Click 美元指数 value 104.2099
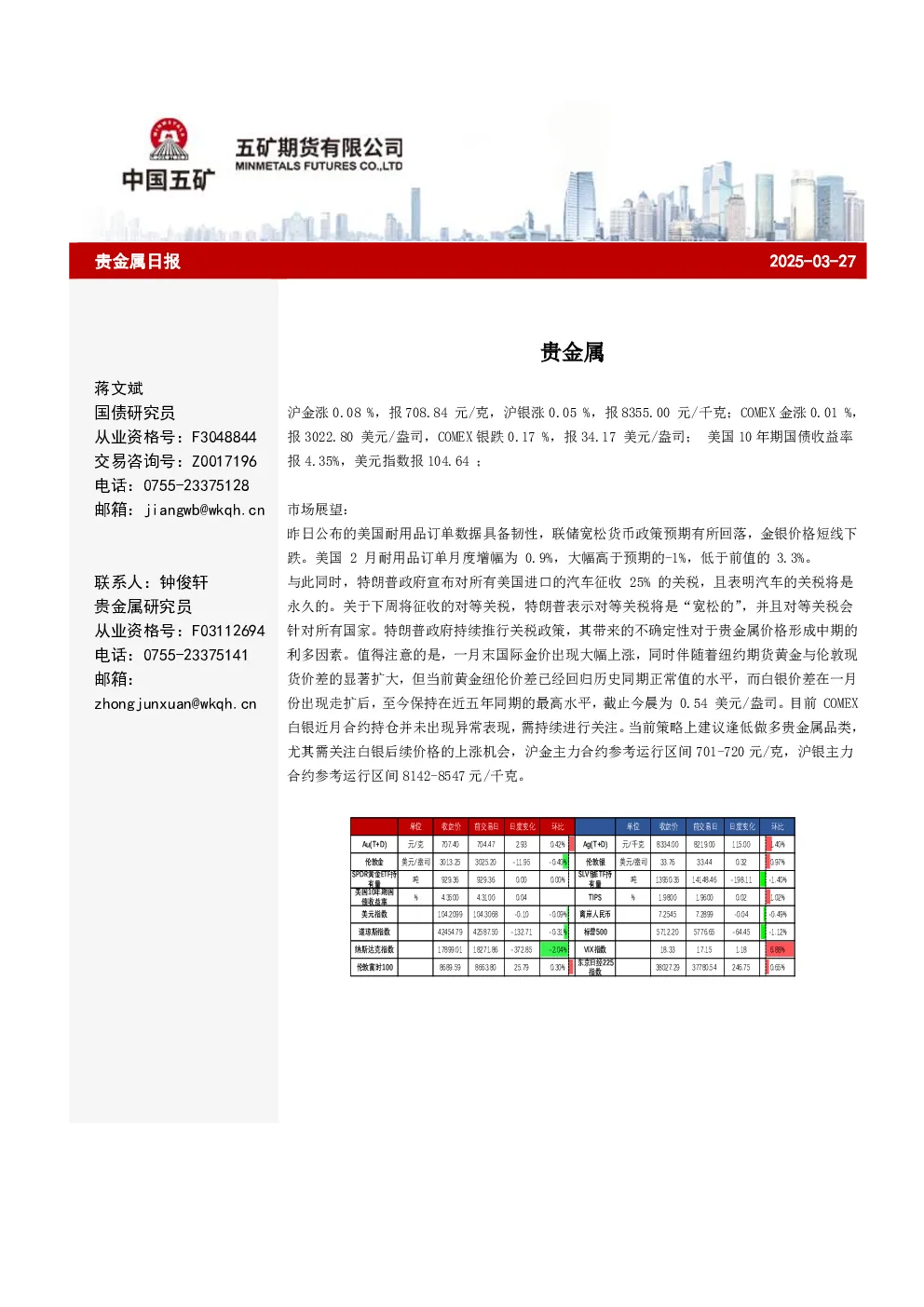The height and width of the screenshot is (1307, 924). pos(450,915)
